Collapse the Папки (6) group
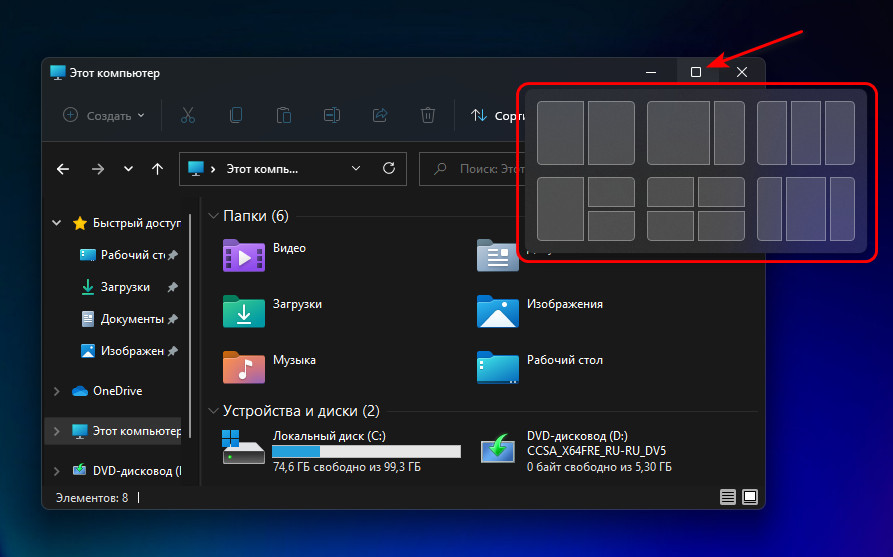The width and height of the screenshot is (893, 557). tap(214, 216)
